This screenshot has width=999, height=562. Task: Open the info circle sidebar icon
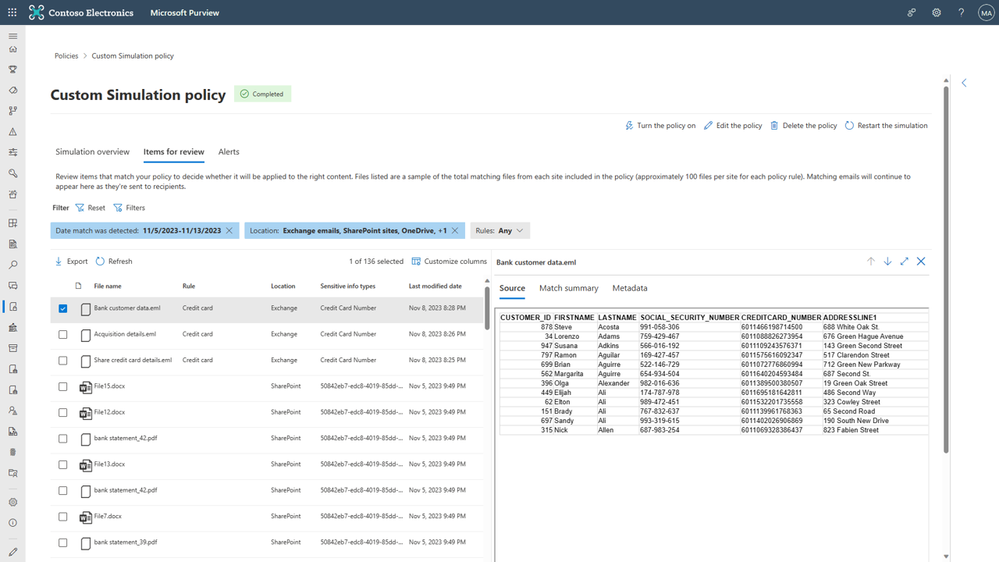[x=13, y=522]
